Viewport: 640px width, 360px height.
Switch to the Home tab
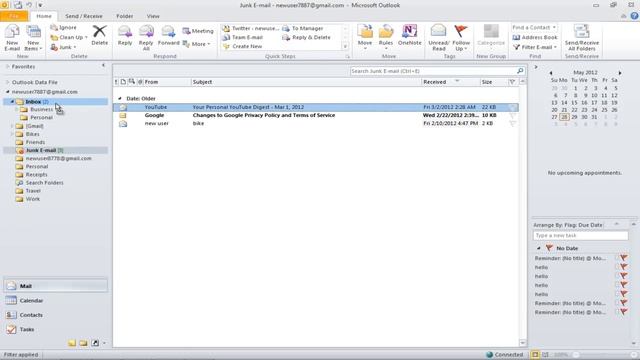(44, 16)
